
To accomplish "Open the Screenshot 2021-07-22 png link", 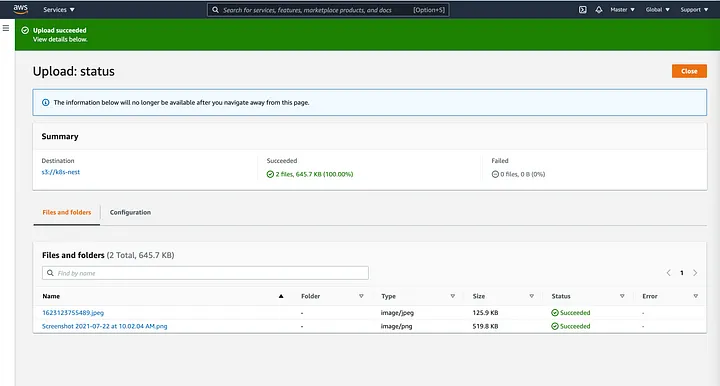I will pos(105,326).
